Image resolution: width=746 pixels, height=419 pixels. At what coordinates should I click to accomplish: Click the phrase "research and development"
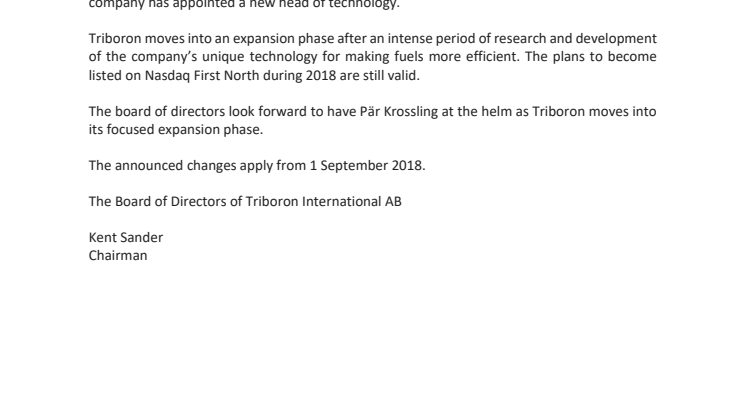pos(575,39)
